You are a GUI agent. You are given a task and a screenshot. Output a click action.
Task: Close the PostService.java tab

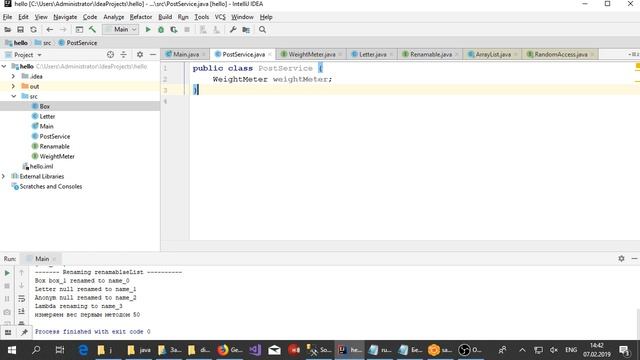pos(270,54)
